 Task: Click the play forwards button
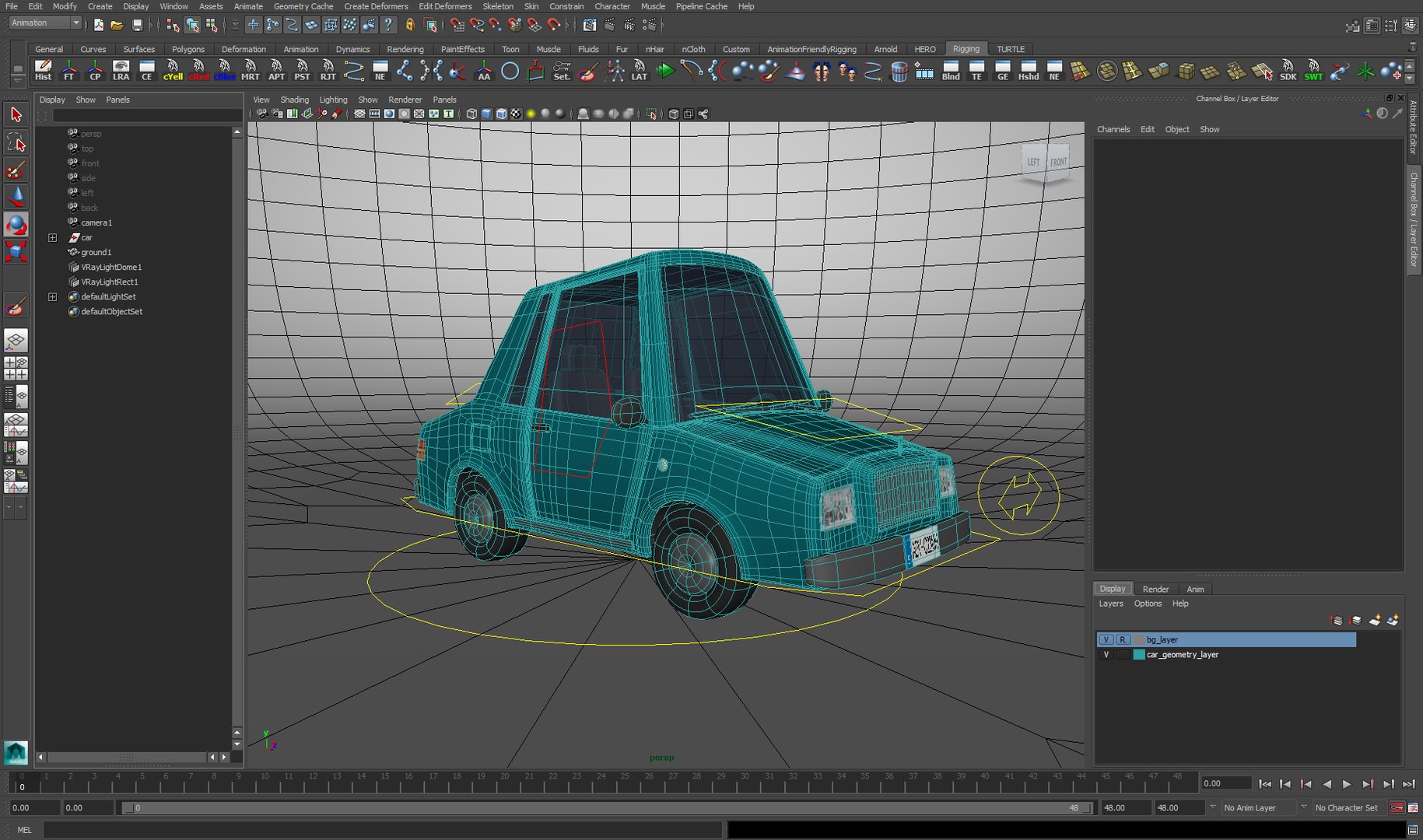1347,784
